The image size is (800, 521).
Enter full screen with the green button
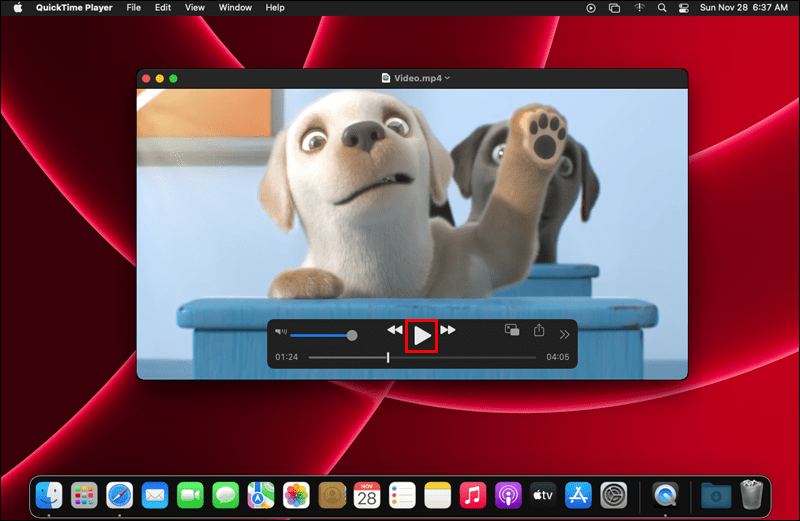click(x=173, y=78)
